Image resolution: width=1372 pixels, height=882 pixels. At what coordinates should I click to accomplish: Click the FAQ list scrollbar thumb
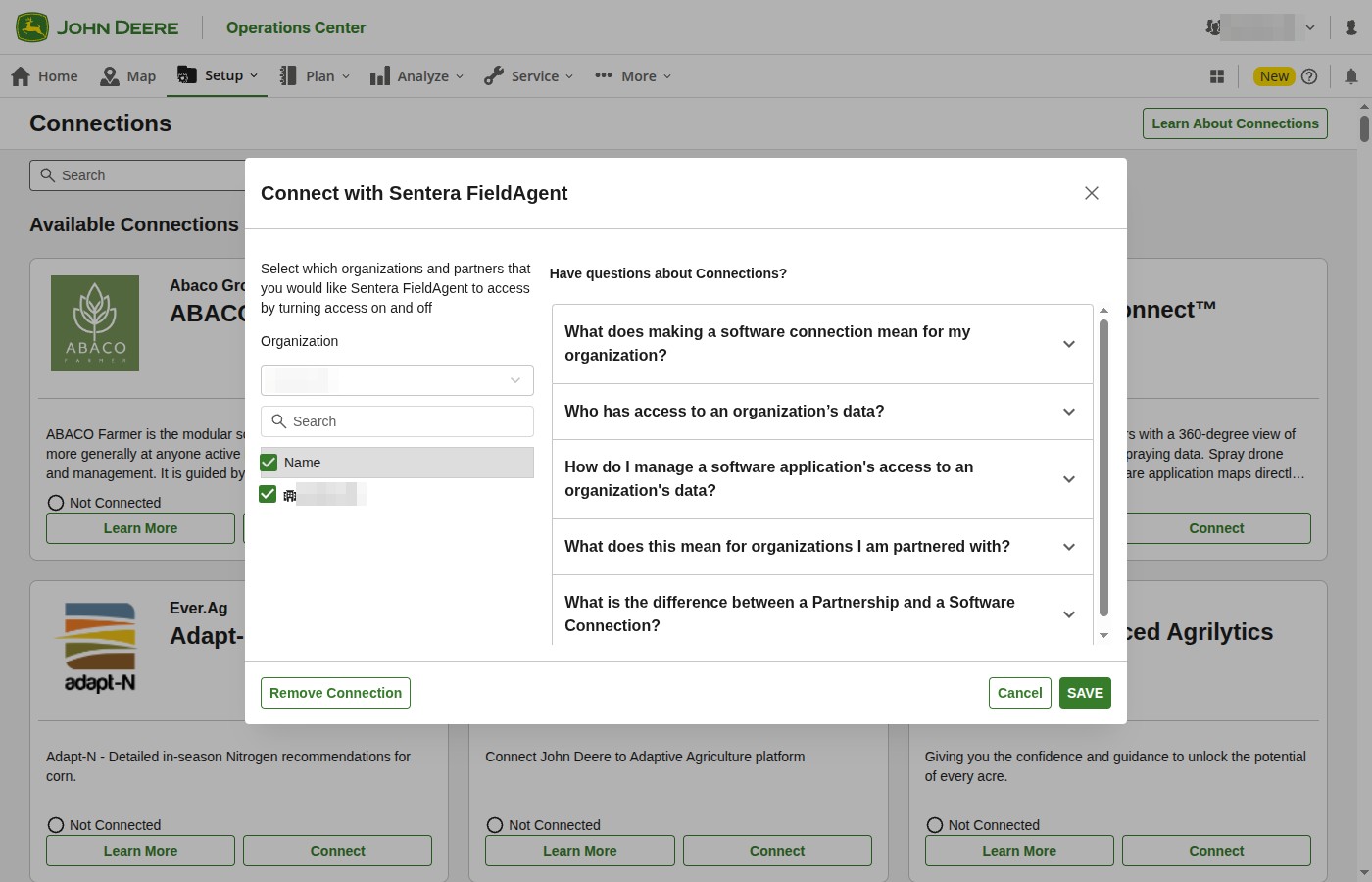(x=1103, y=467)
